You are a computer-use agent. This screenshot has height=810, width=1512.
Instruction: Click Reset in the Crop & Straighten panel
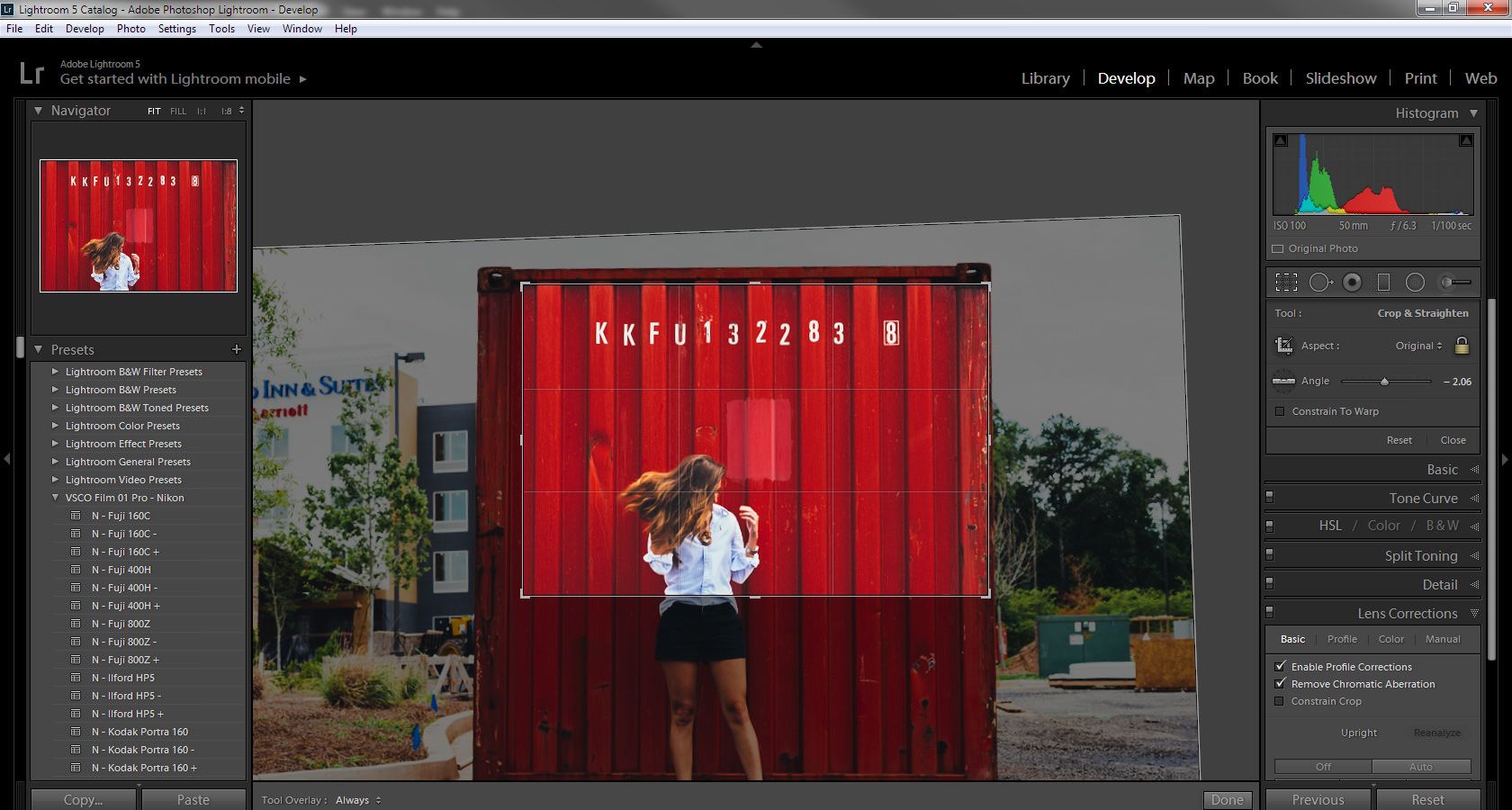click(1399, 440)
